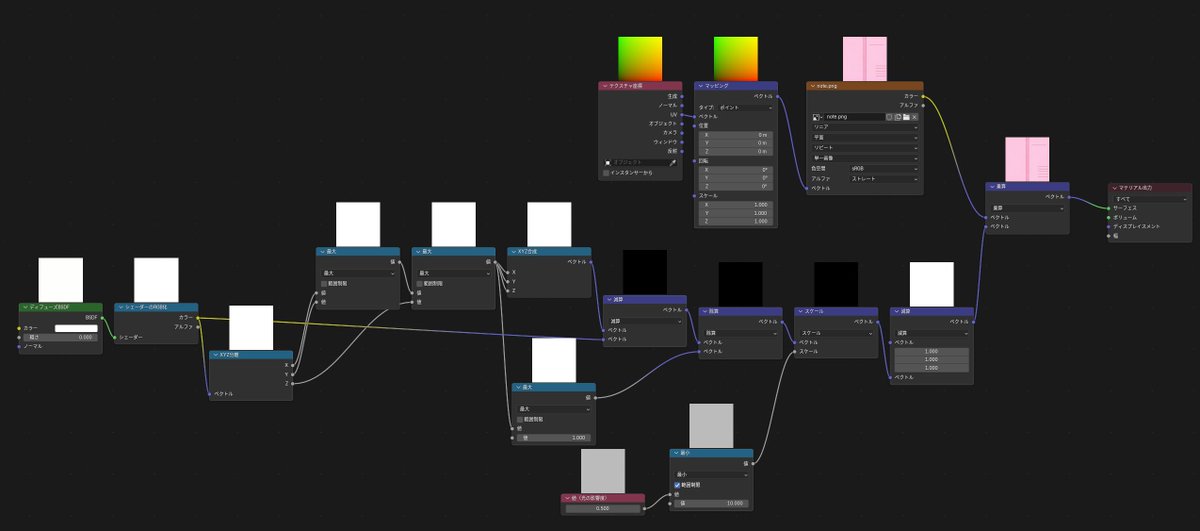Click the 値 field showing 10.000 in 最小
This screenshot has height=531, width=1200.
point(711,504)
